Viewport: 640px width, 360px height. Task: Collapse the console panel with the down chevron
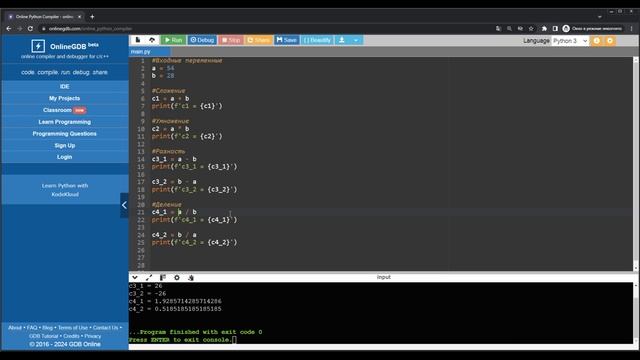point(135,278)
